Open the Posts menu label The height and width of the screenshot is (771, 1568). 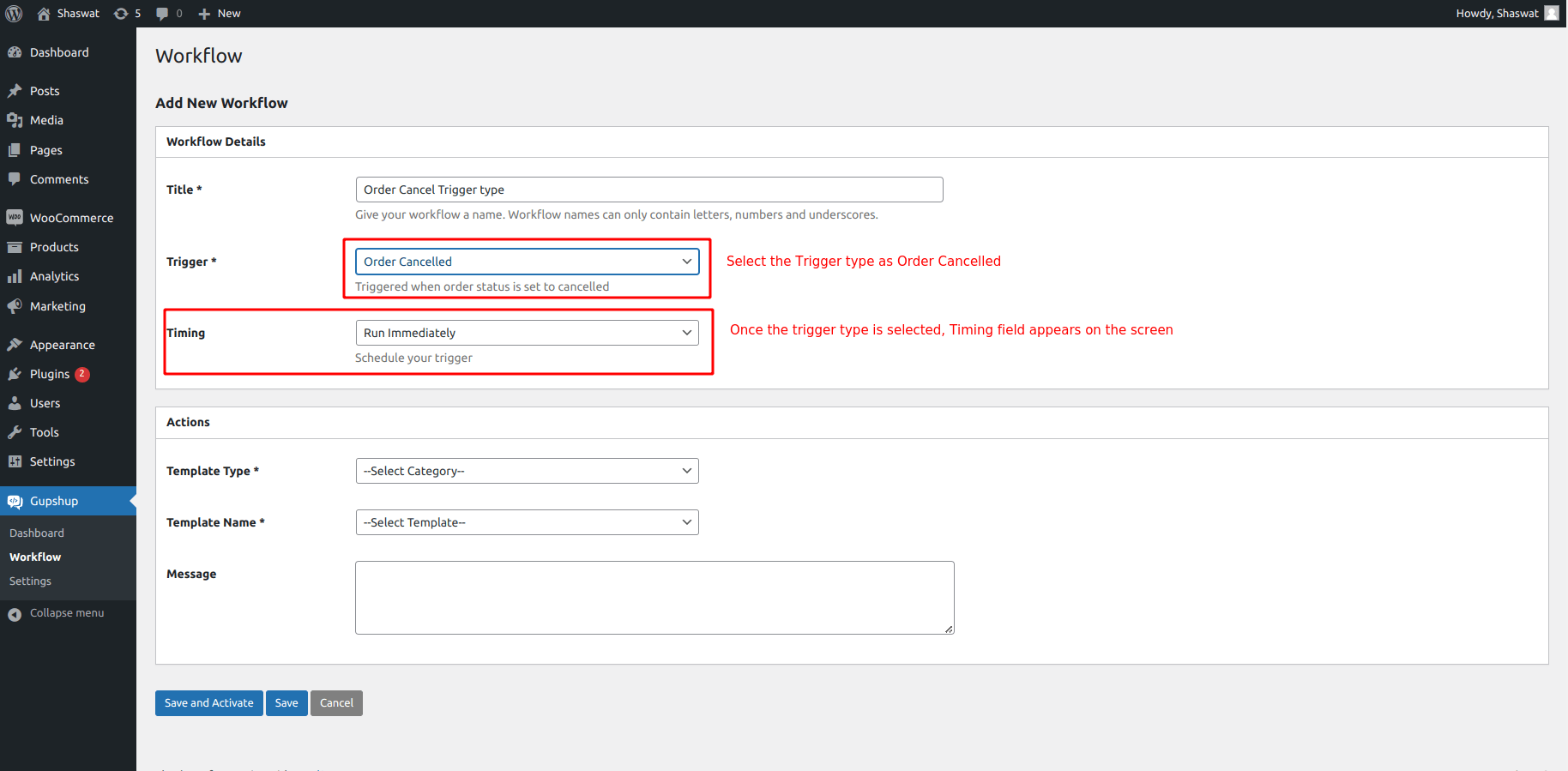(45, 91)
